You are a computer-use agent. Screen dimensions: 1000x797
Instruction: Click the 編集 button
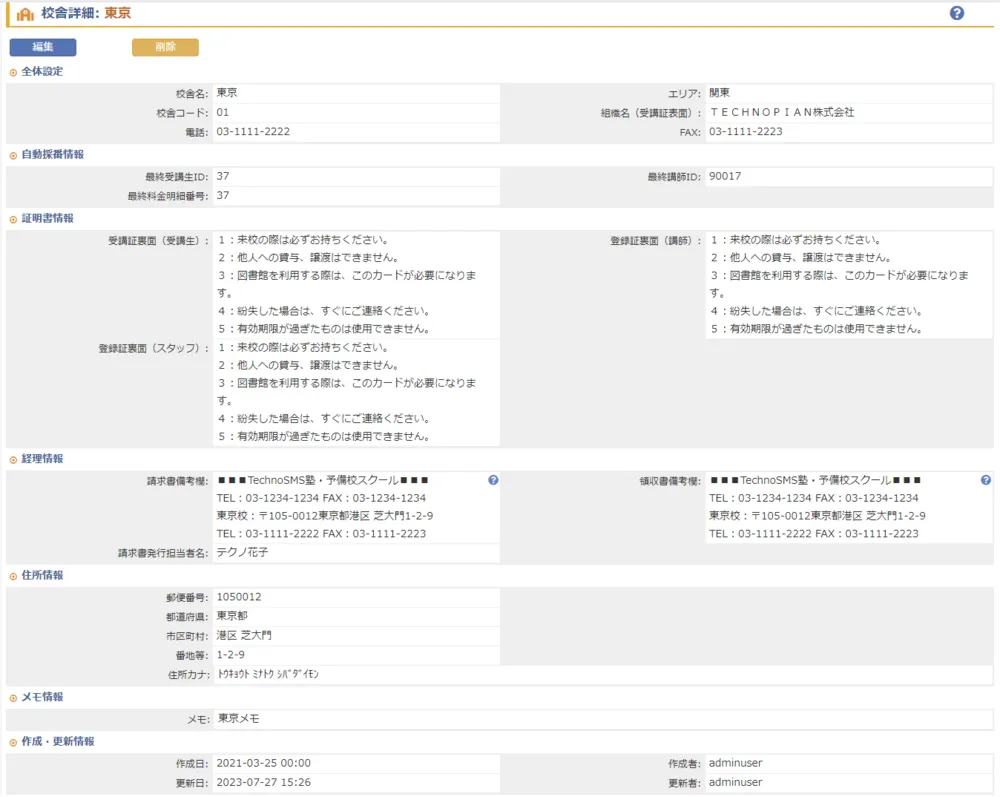click(x=43, y=47)
